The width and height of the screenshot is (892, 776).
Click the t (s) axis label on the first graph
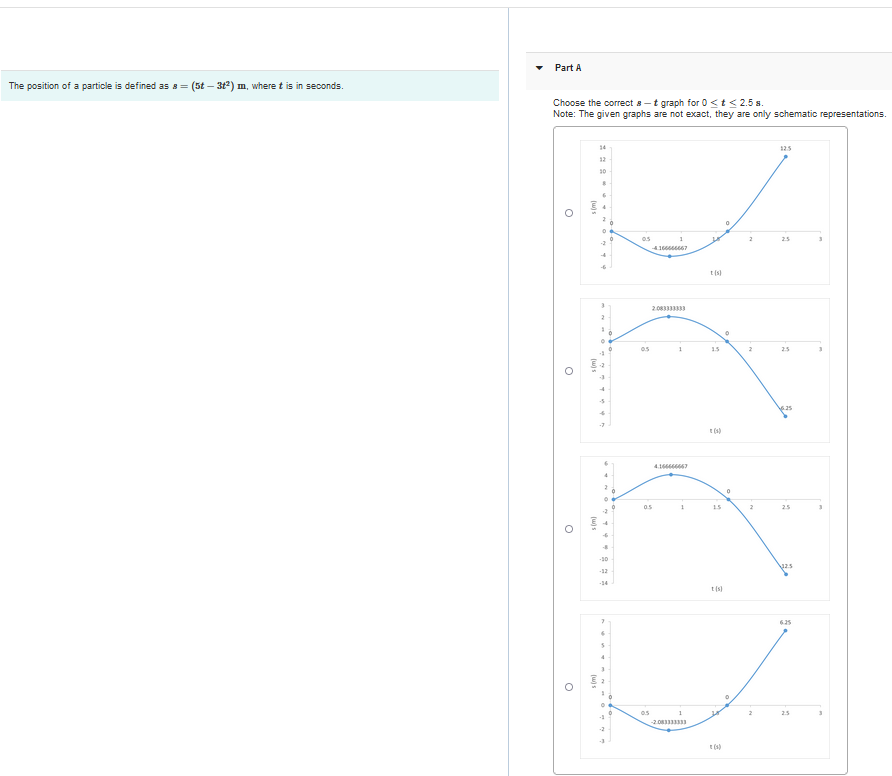coord(714,270)
